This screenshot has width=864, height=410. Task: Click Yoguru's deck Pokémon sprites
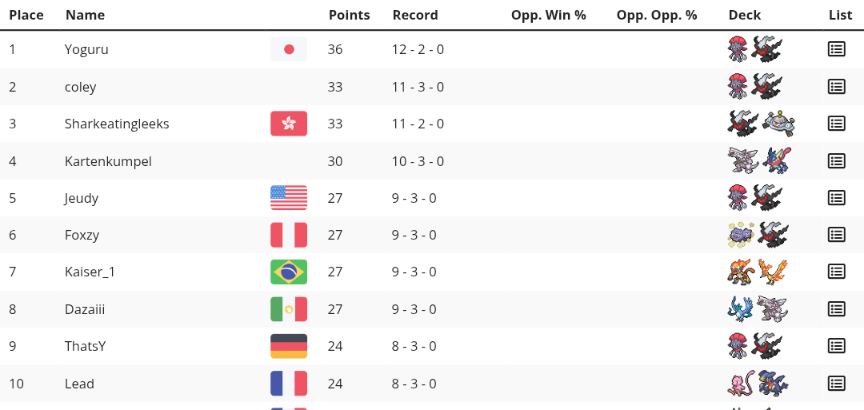pos(755,49)
